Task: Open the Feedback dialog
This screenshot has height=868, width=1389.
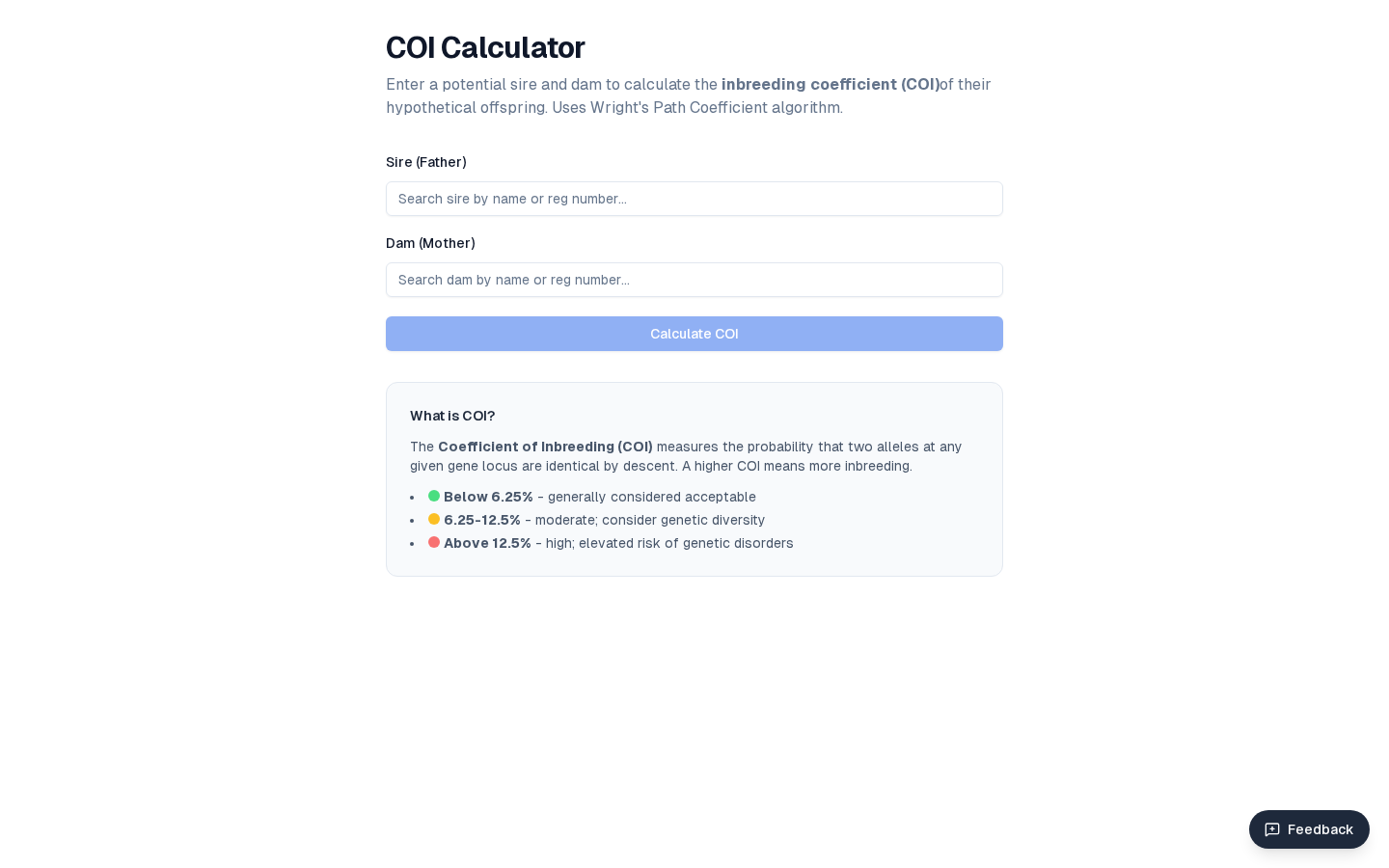Action: coord(1309,829)
